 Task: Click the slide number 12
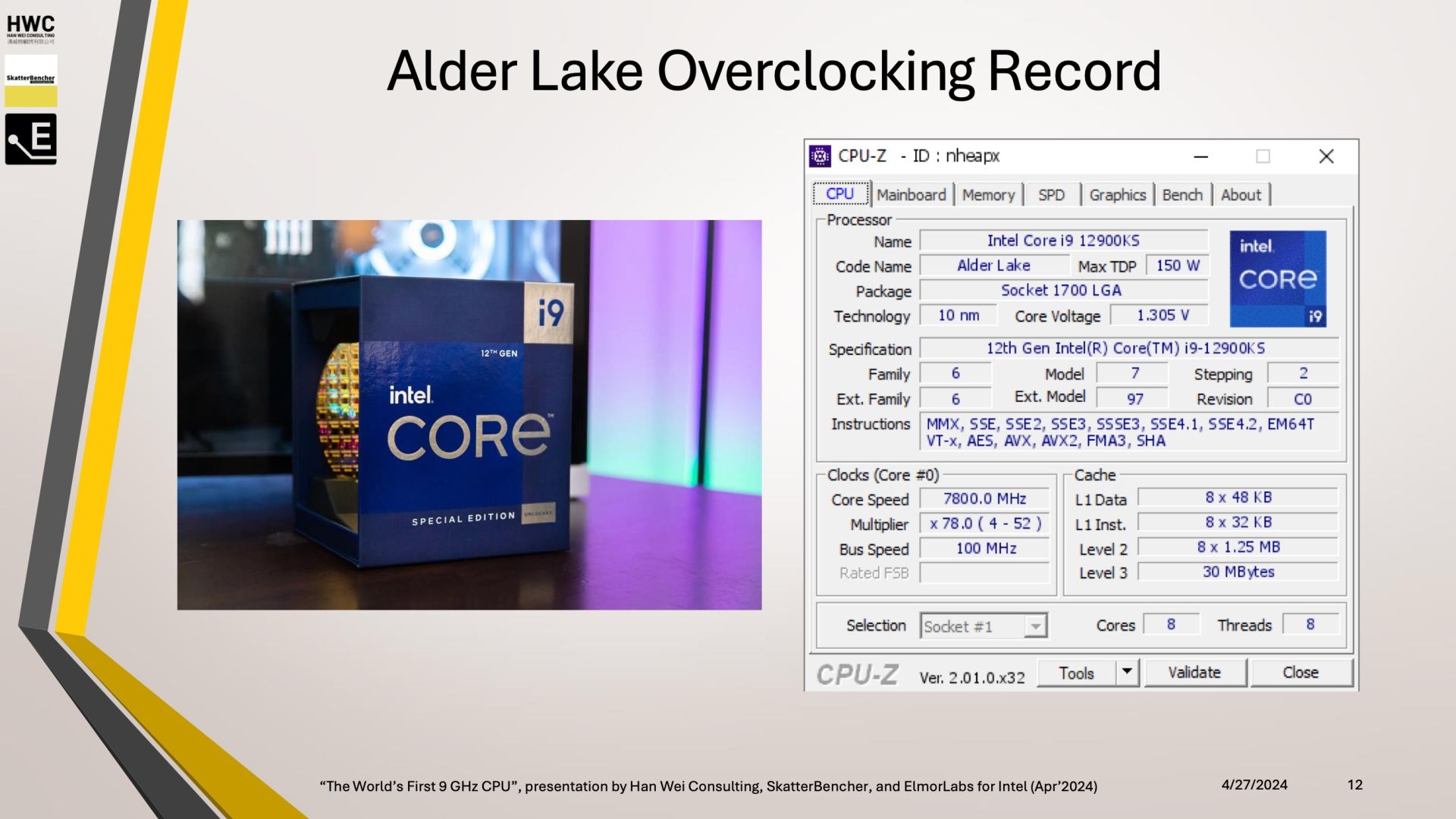pyautogui.click(x=1355, y=785)
